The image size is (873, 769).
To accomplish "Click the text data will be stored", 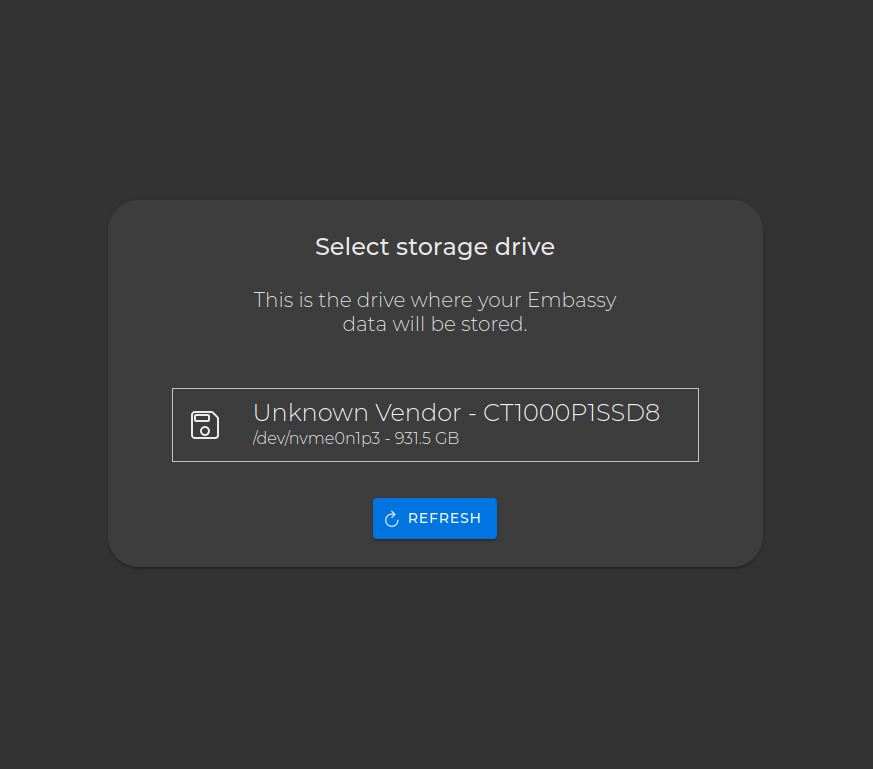I will point(435,325).
